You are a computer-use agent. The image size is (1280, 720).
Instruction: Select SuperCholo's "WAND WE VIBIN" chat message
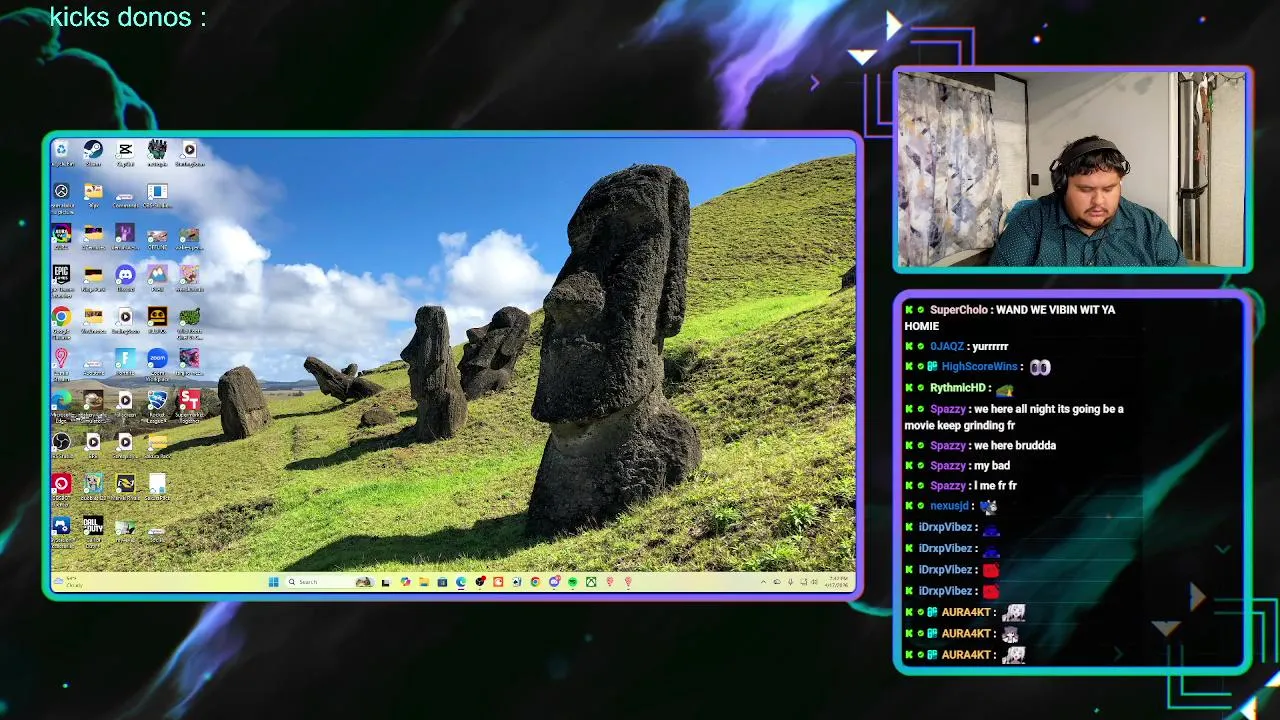tap(1010, 318)
